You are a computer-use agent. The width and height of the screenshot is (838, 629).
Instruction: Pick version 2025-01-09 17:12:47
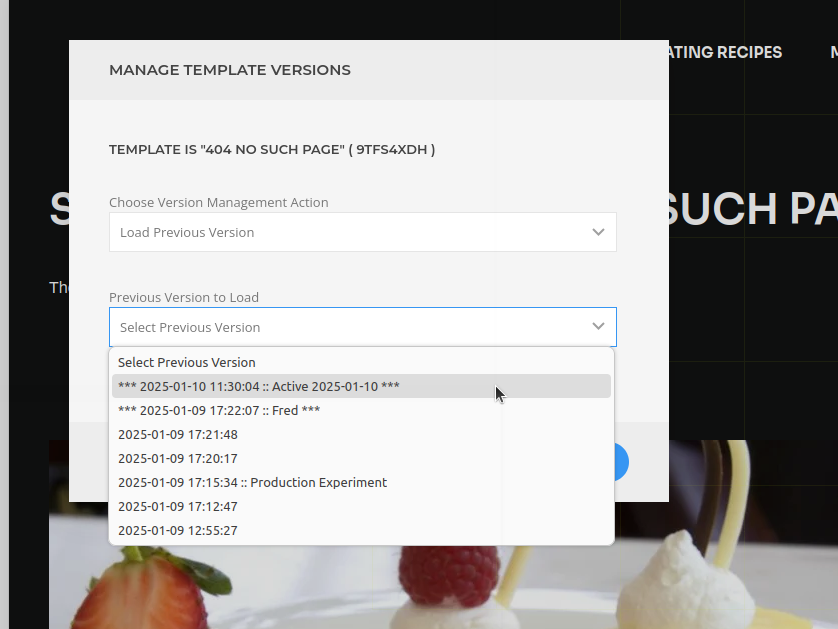pyautogui.click(x=361, y=506)
